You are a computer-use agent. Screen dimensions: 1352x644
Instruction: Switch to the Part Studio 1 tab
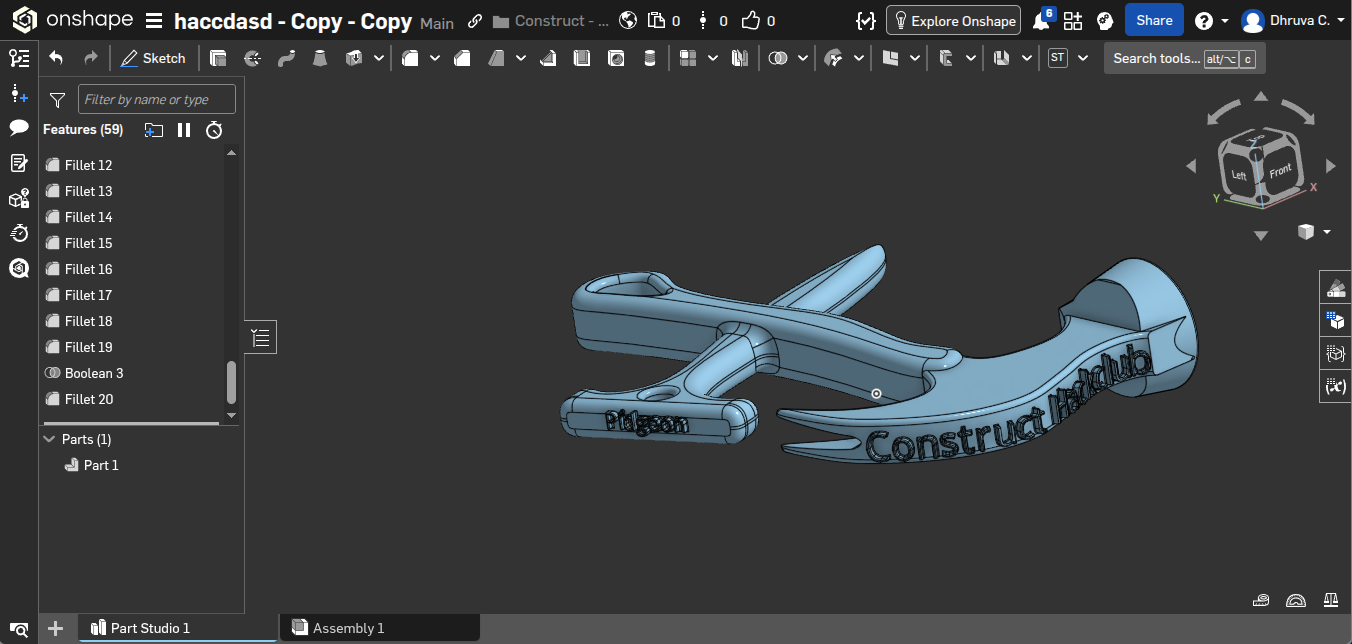click(x=178, y=628)
